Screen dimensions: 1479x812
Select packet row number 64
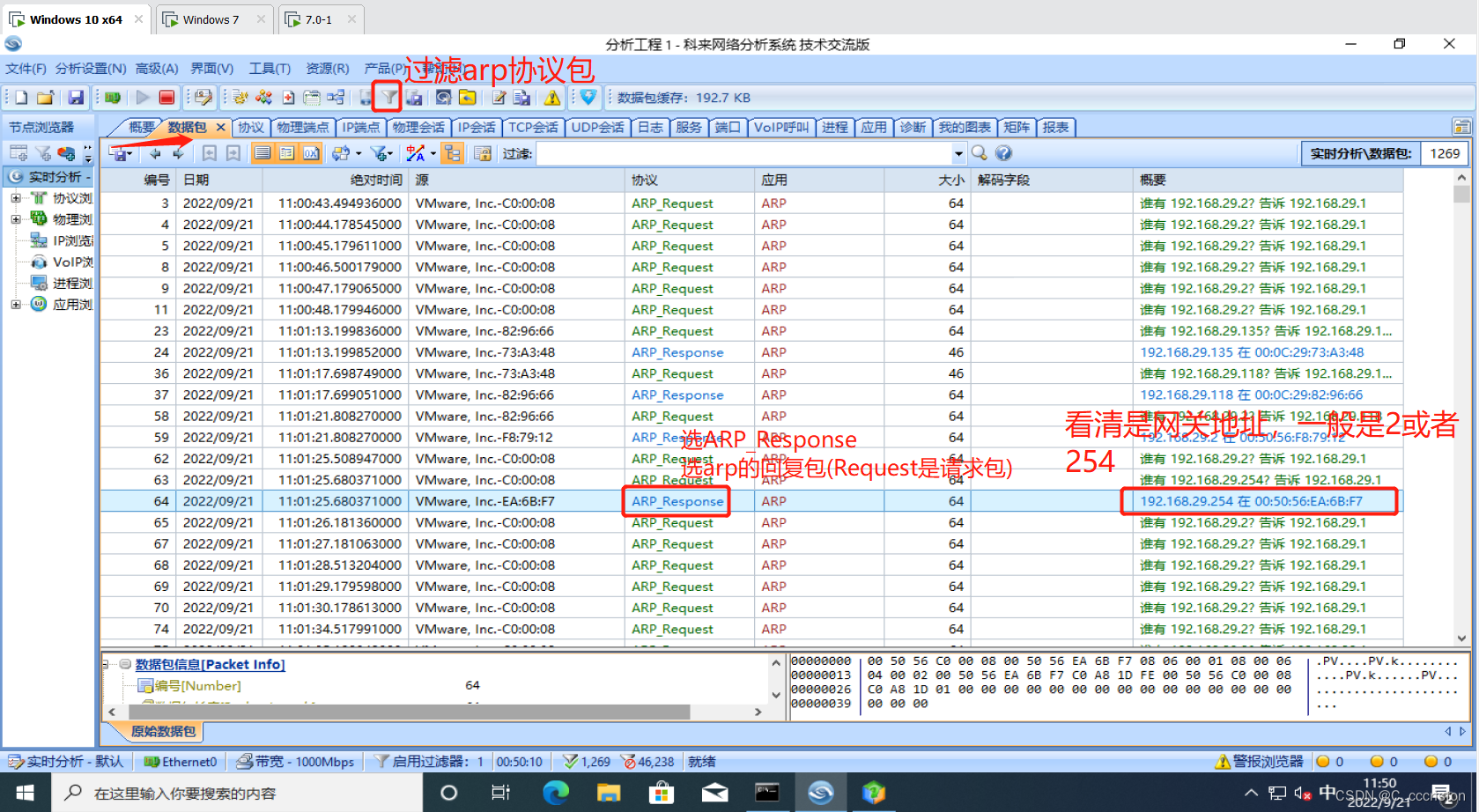pos(751,501)
